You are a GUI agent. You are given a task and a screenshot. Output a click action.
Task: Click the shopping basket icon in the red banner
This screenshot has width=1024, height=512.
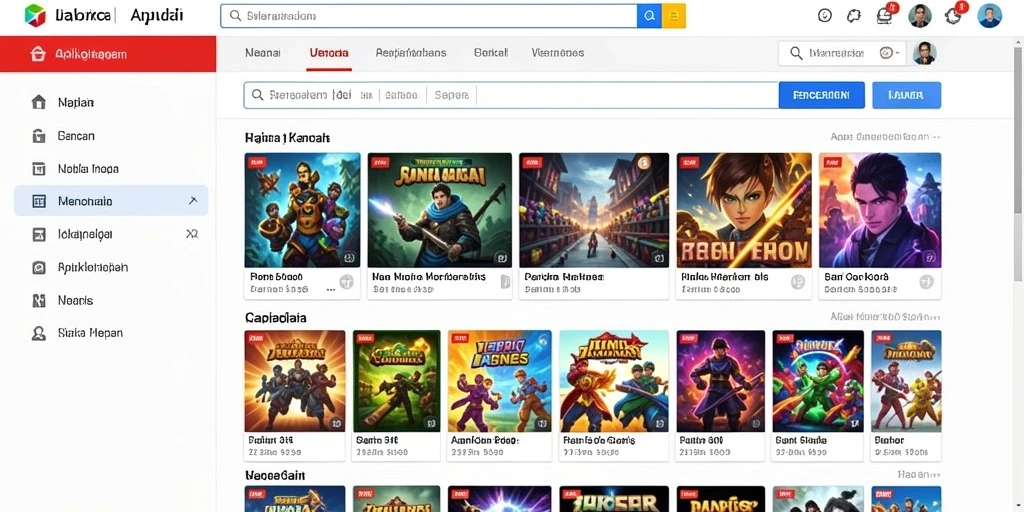(x=38, y=54)
